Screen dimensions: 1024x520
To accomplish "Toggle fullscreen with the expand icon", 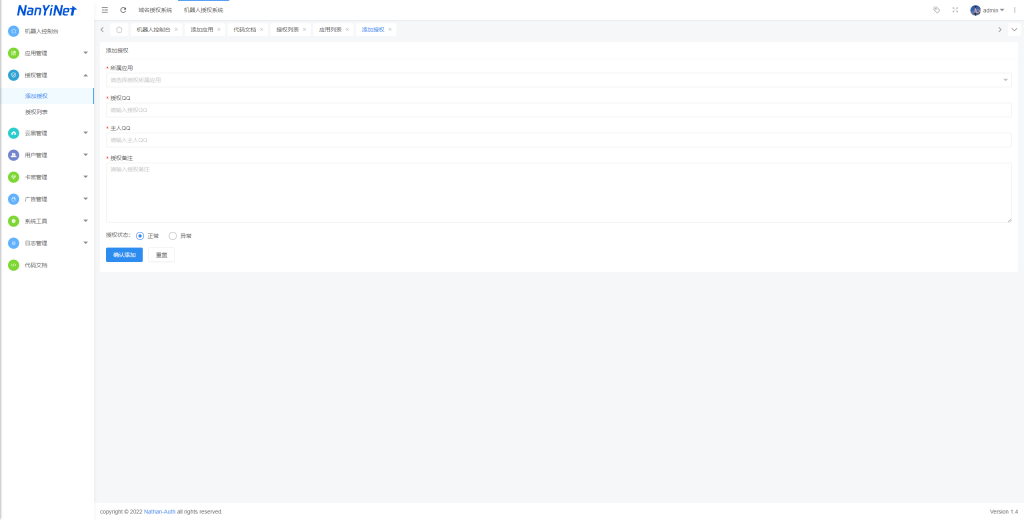I will [x=955, y=10].
